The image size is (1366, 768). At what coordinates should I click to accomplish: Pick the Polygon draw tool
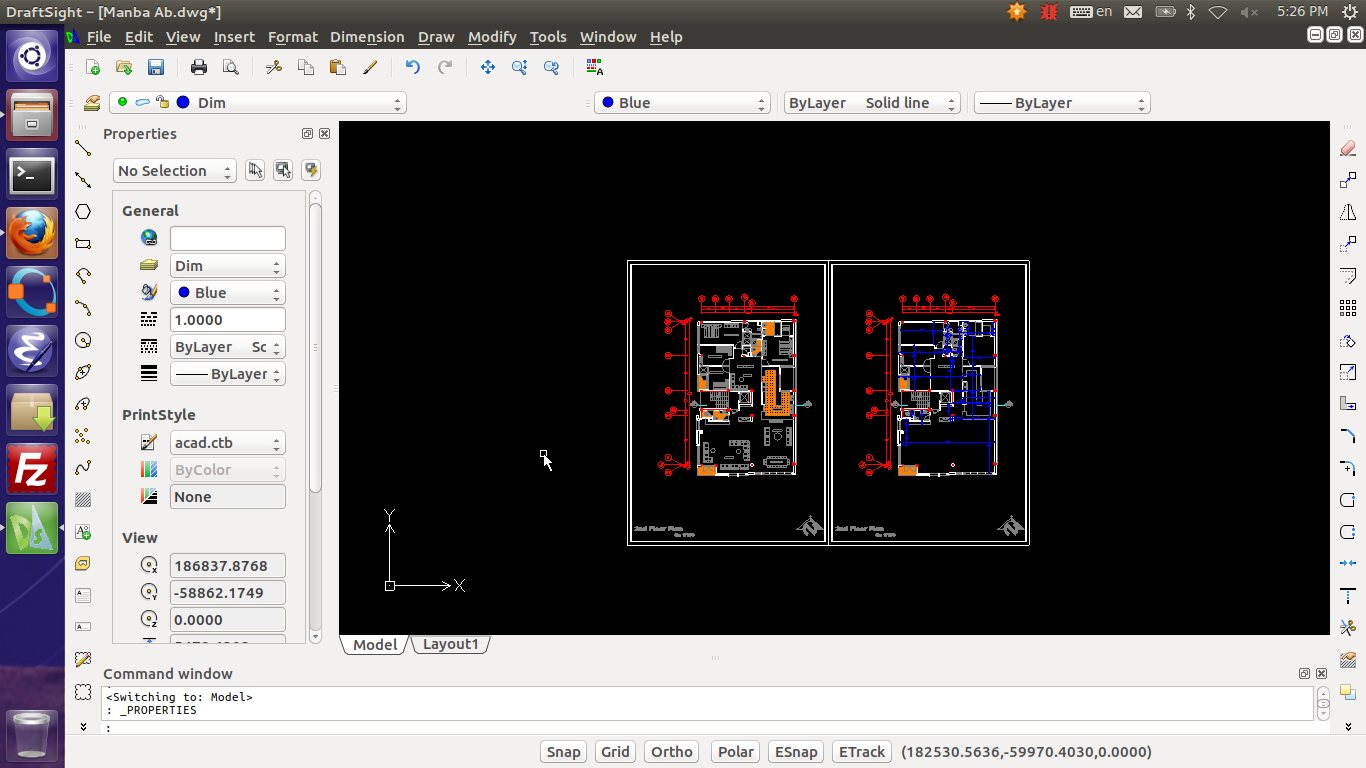(83, 212)
